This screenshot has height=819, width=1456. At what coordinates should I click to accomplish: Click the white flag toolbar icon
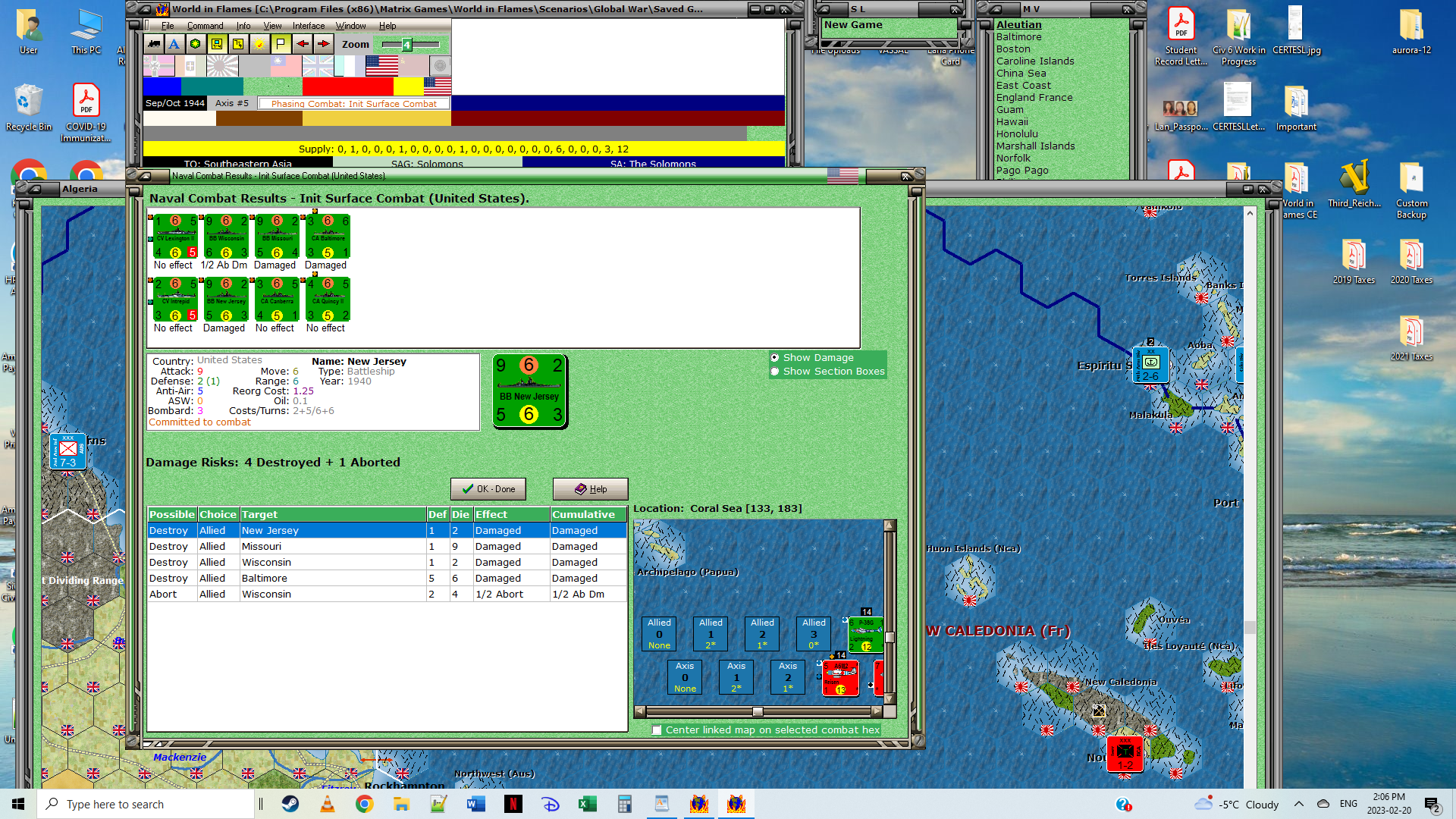tap(281, 44)
